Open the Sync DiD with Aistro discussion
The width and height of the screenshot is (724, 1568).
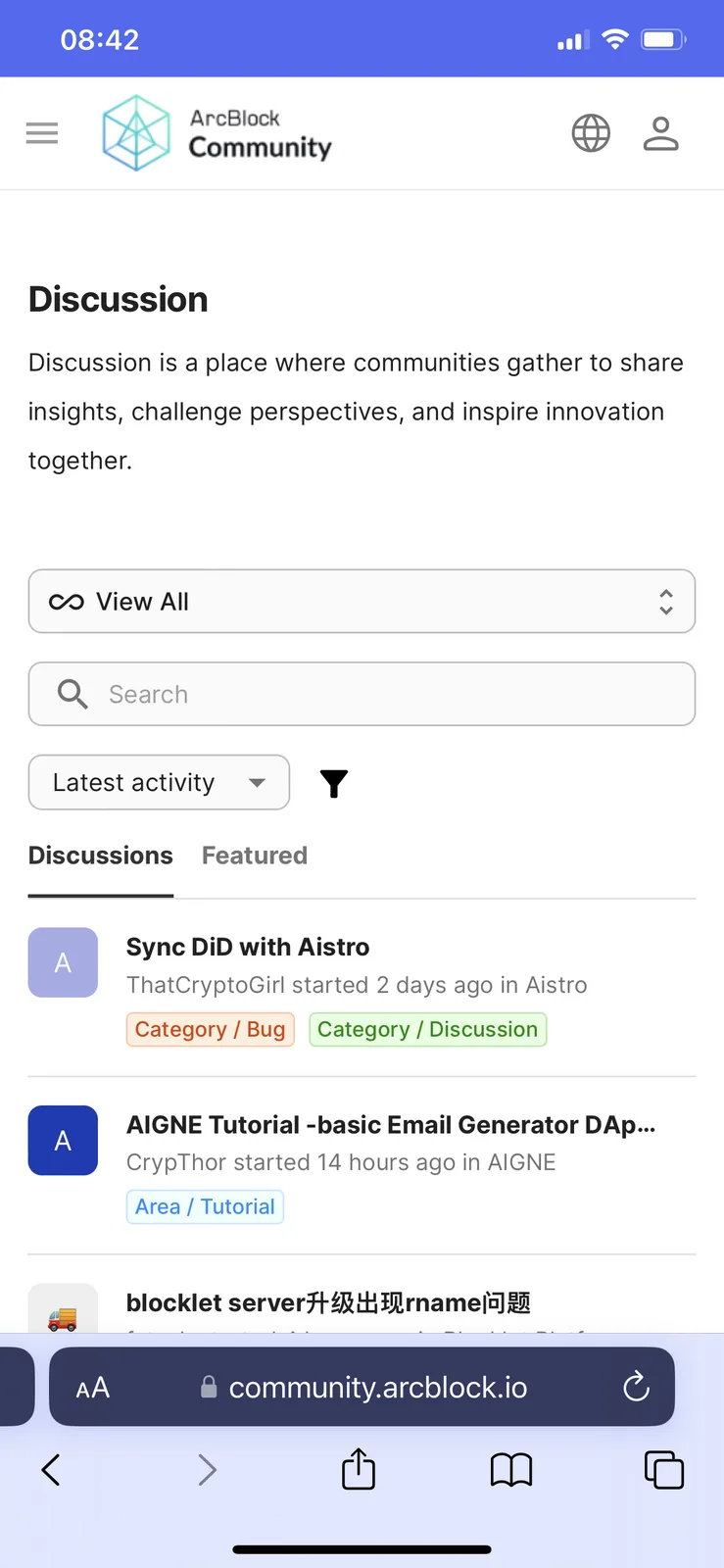click(248, 947)
